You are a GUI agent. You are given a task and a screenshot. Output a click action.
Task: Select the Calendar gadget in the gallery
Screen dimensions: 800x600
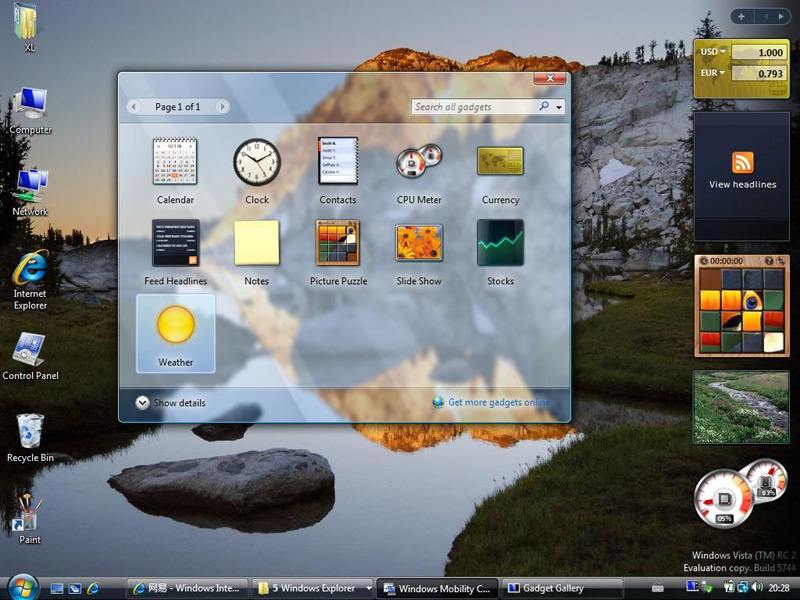coord(175,161)
